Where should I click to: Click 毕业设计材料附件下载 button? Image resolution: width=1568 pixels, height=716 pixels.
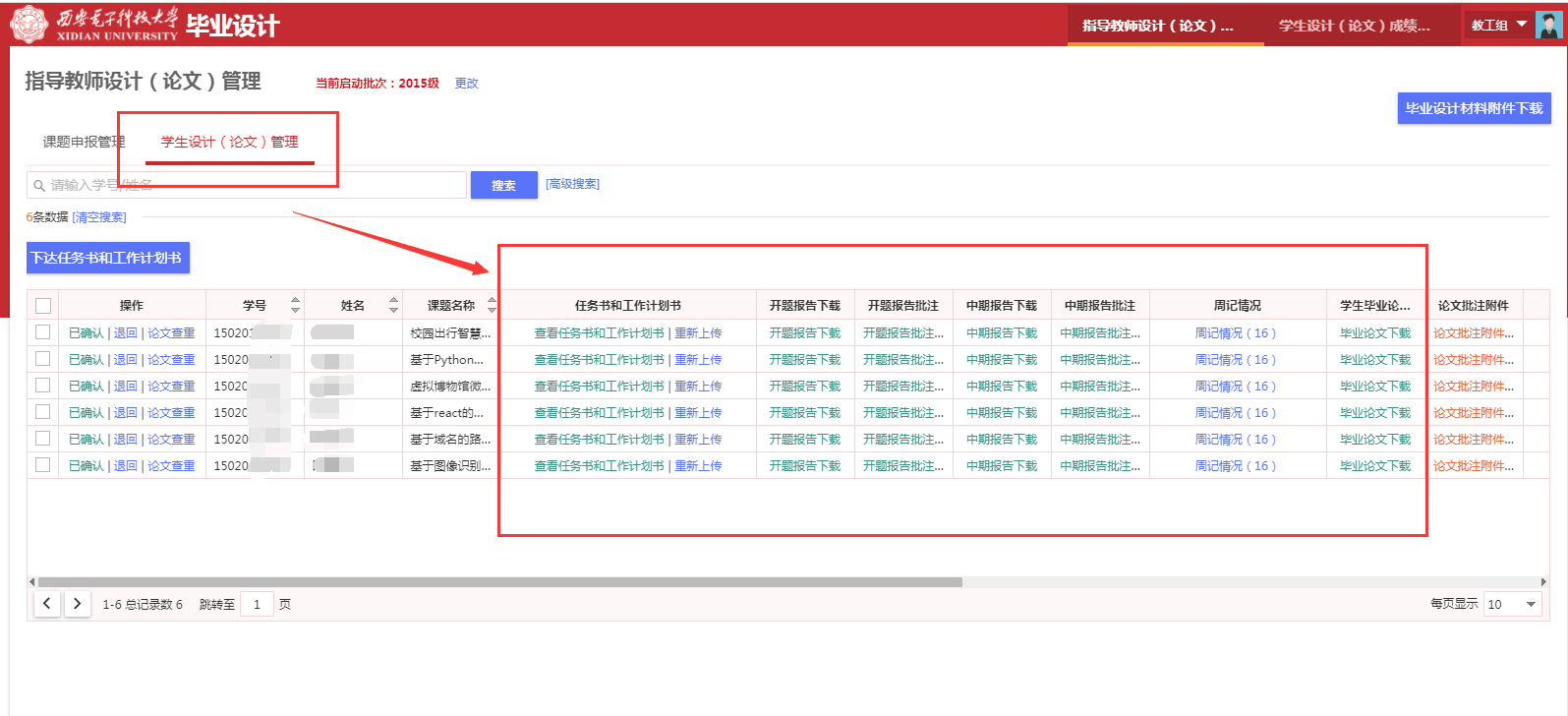point(1474,108)
